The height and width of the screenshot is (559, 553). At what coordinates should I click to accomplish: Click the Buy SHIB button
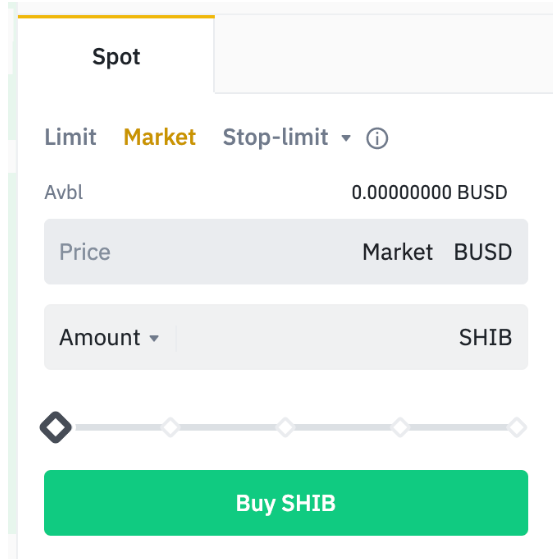click(x=286, y=503)
